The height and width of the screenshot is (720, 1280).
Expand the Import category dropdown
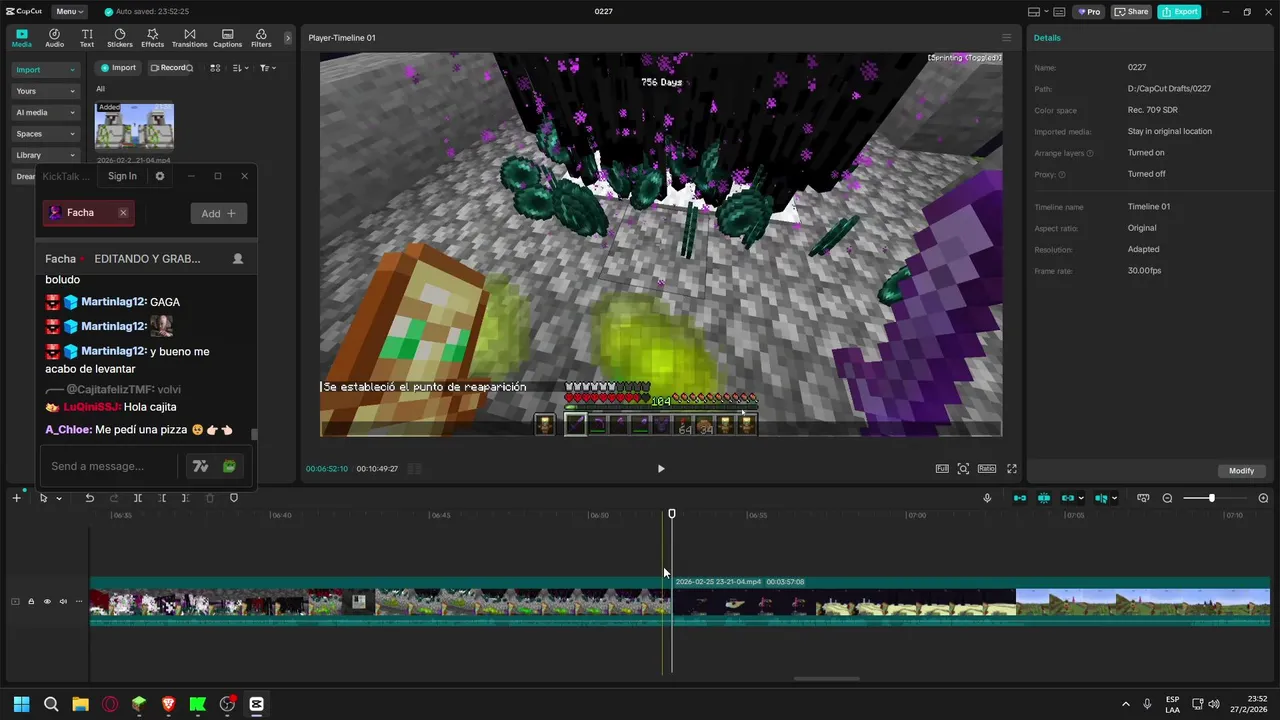pos(46,70)
